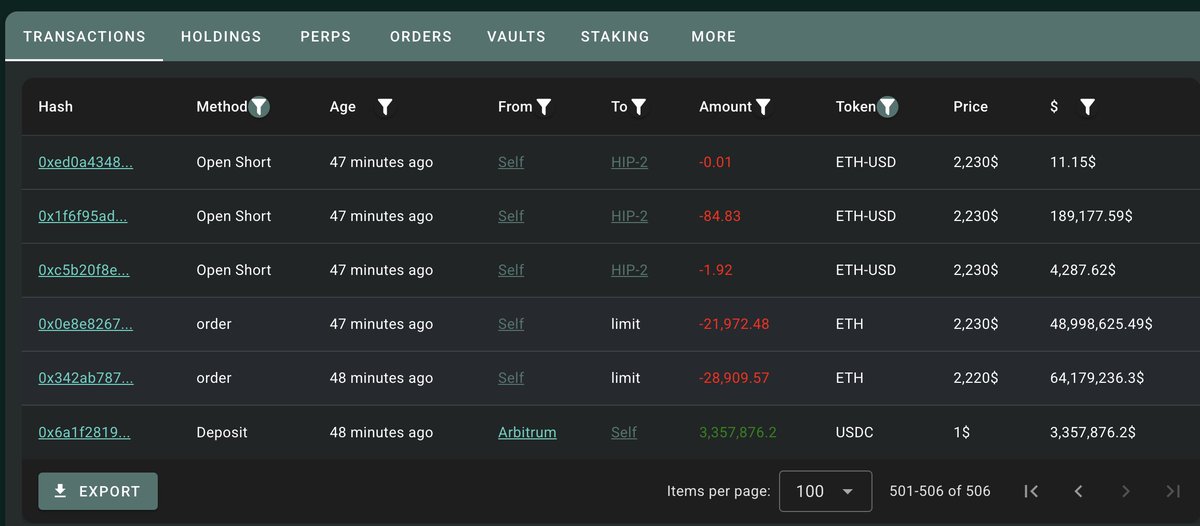Open transaction hash 0x0e8e8267...
The image size is (1200, 526).
coord(85,324)
